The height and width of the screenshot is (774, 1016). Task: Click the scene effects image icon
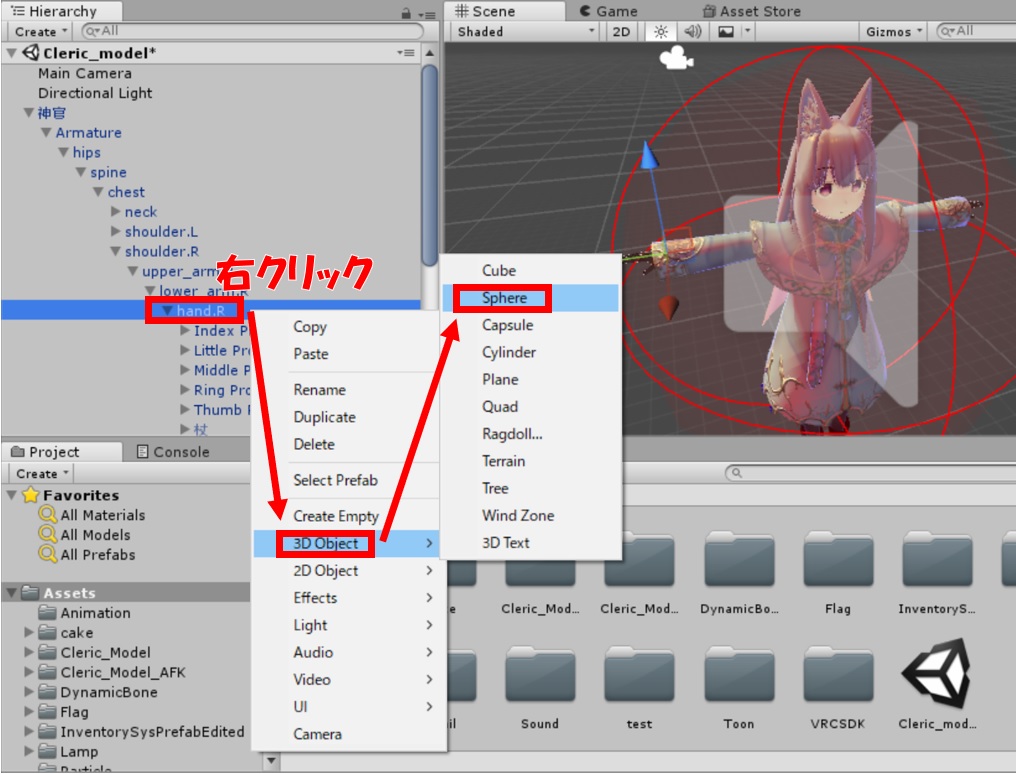click(726, 32)
